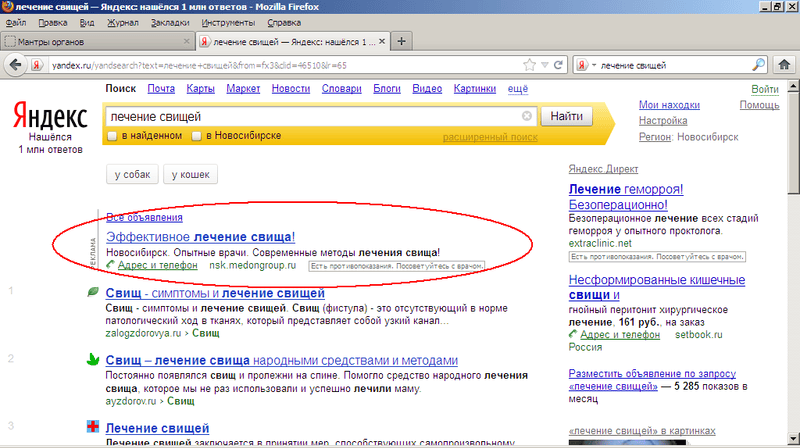Viewport: 800px width, 448px height.
Task: Open Карты in the Yandex services bar
Action: click(201, 89)
